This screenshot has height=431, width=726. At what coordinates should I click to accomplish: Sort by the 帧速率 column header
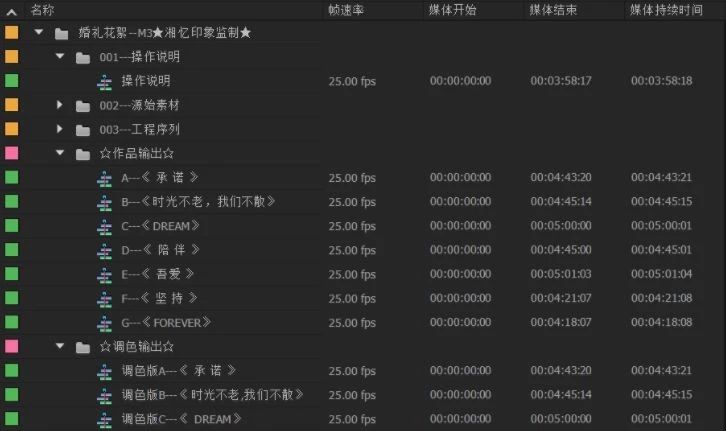[346, 10]
